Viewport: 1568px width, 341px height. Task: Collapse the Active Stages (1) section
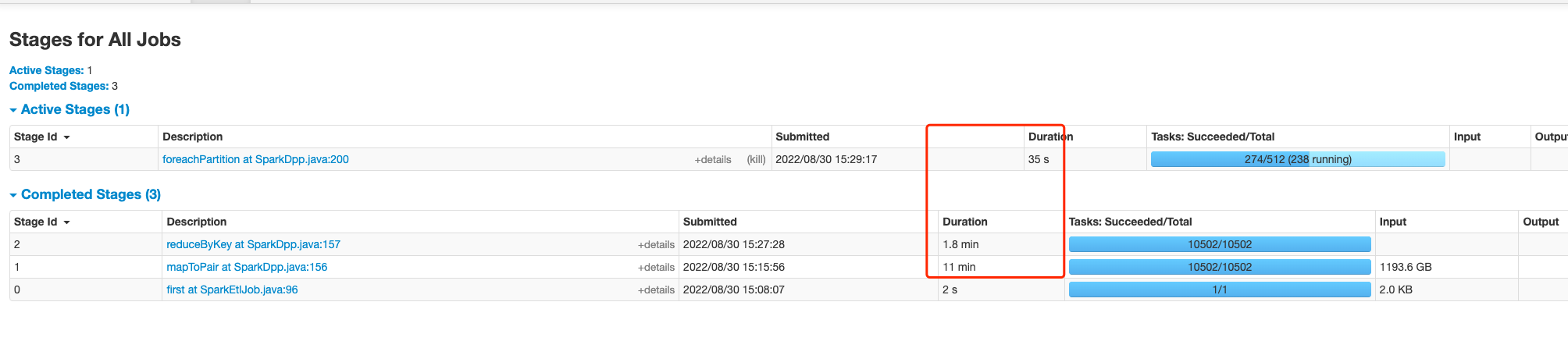point(69,109)
